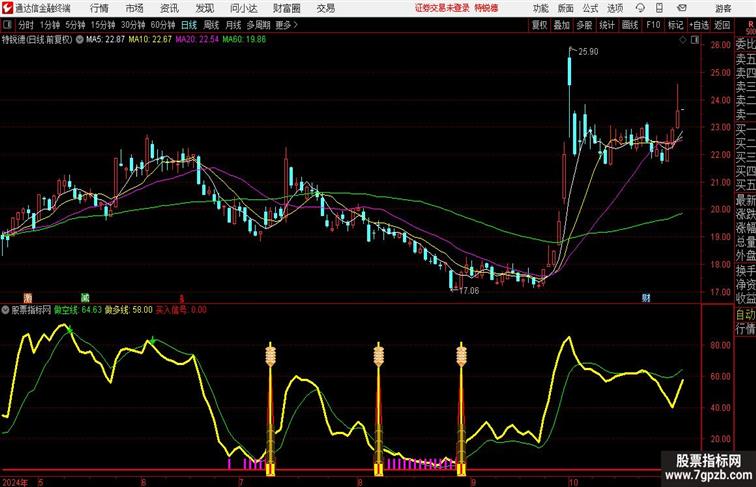
Task: Click the 游客 guest account label
Action: pos(723,8)
